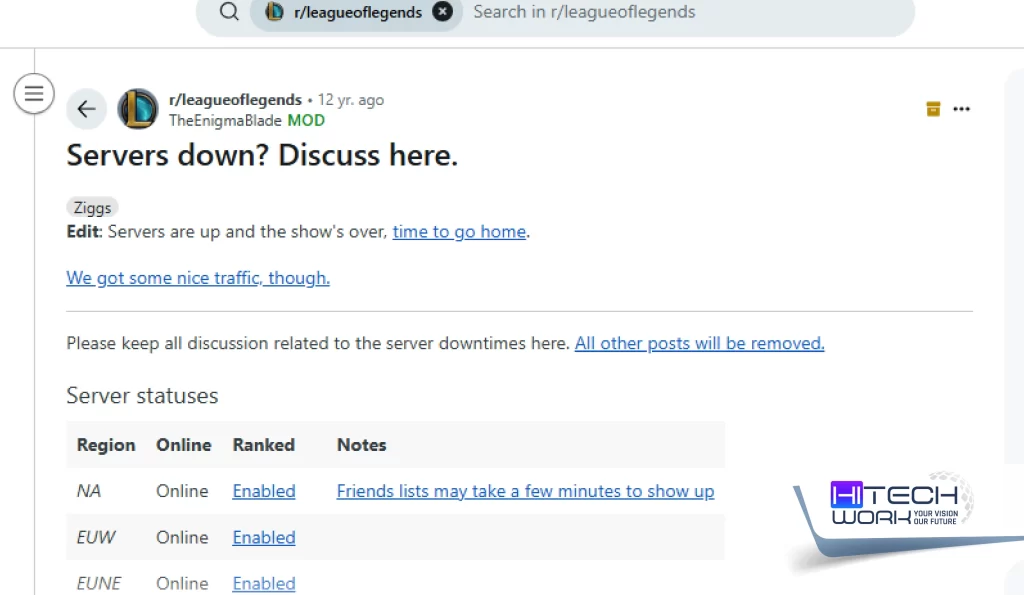Click the 'Online' status in NA row
The width and height of the screenshot is (1024, 595).
[x=182, y=491]
